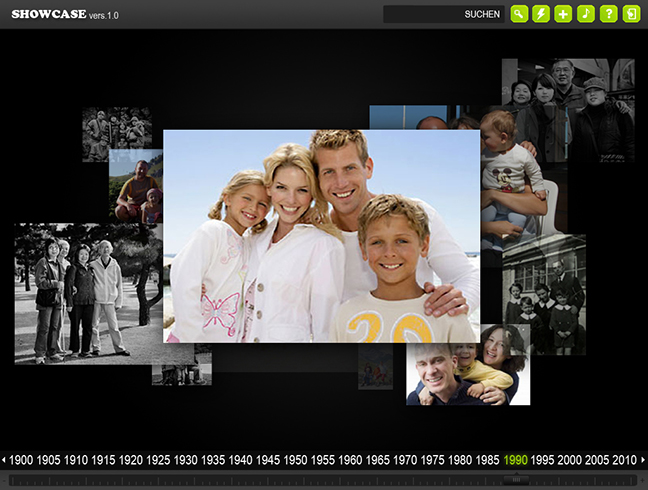The height and width of the screenshot is (490, 648).
Task: Click the timeline scrollbar handle
Action: 516,480
